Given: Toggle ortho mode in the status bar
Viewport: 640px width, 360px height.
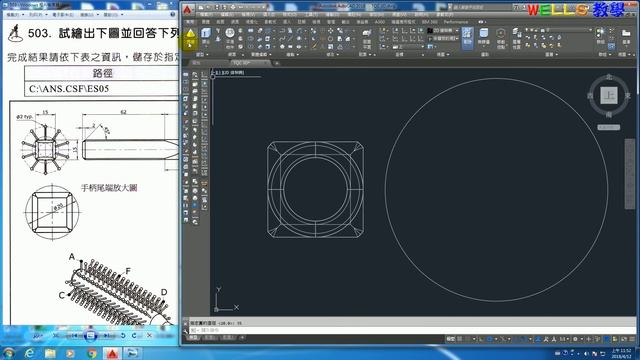Looking at the screenshot, I should click(482, 339).
